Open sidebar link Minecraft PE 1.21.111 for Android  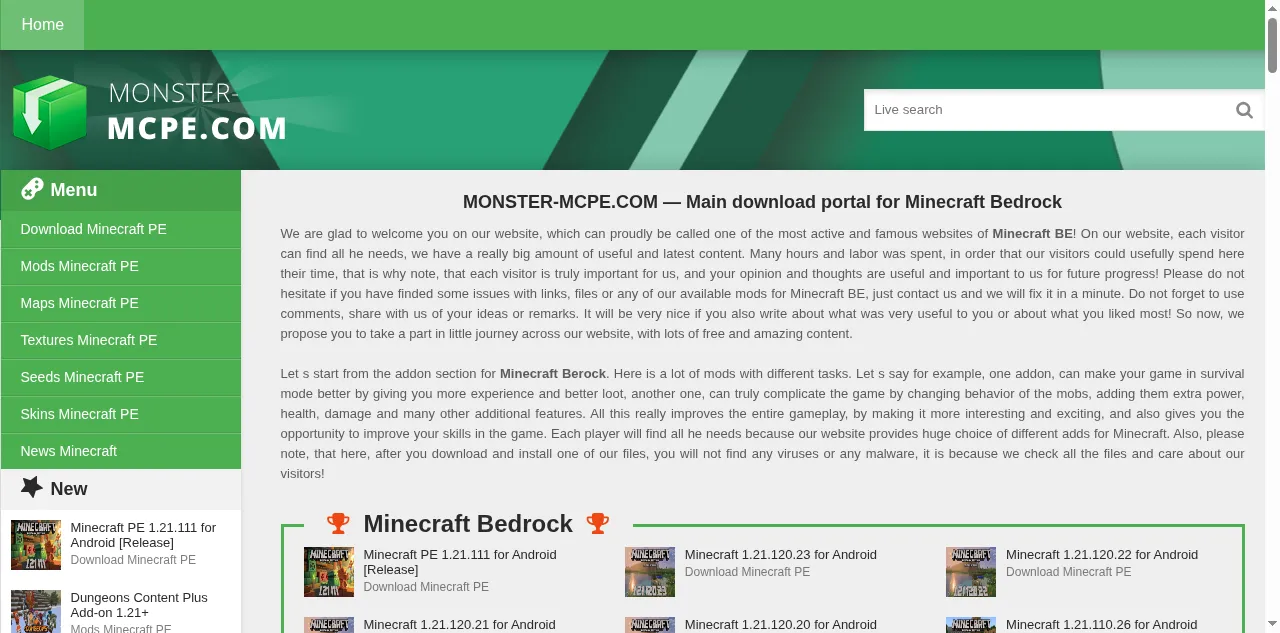pyautogui.click(x=143, y=535)
